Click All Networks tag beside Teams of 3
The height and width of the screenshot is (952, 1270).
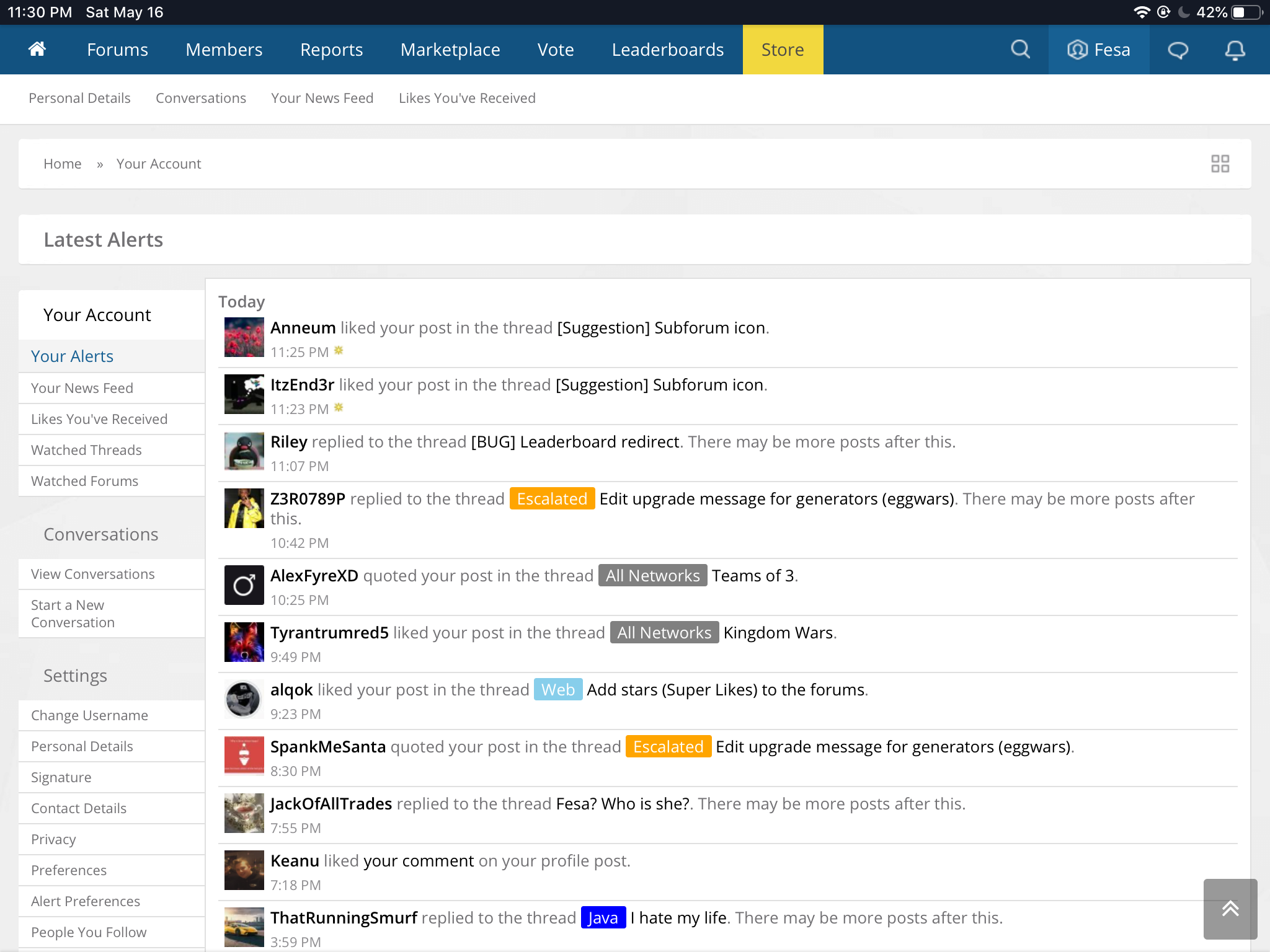652,575
